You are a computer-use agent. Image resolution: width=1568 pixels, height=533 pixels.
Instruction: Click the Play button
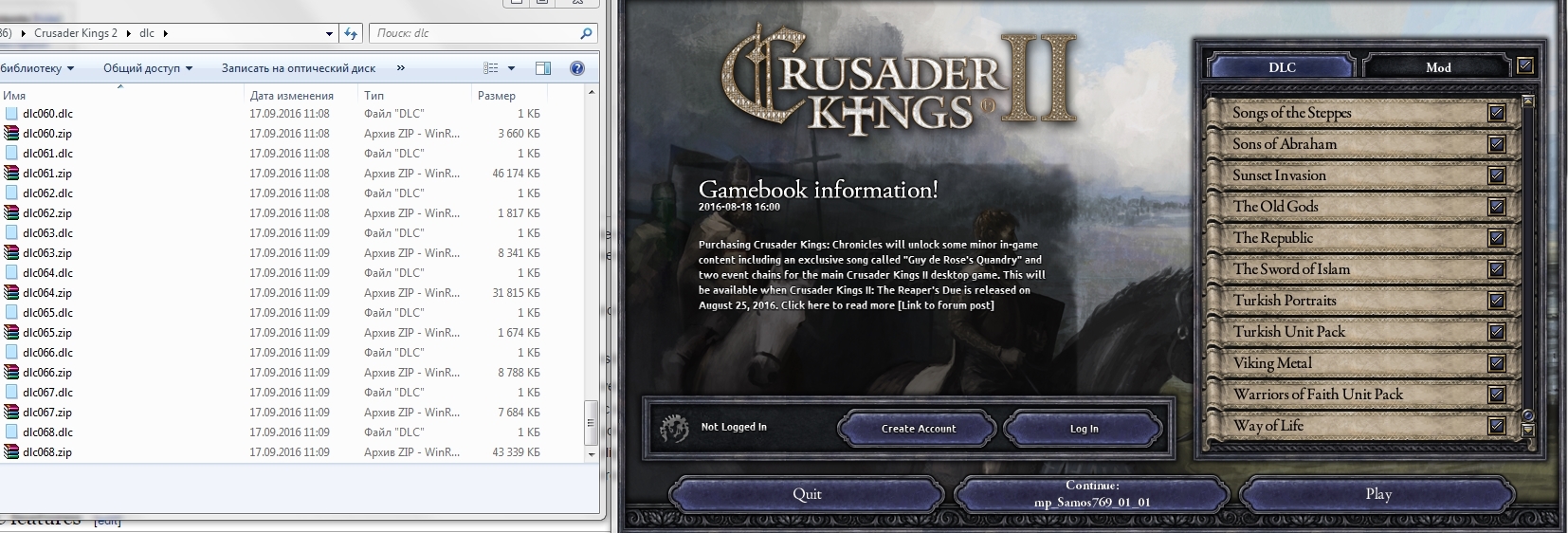coord(1378,494)
